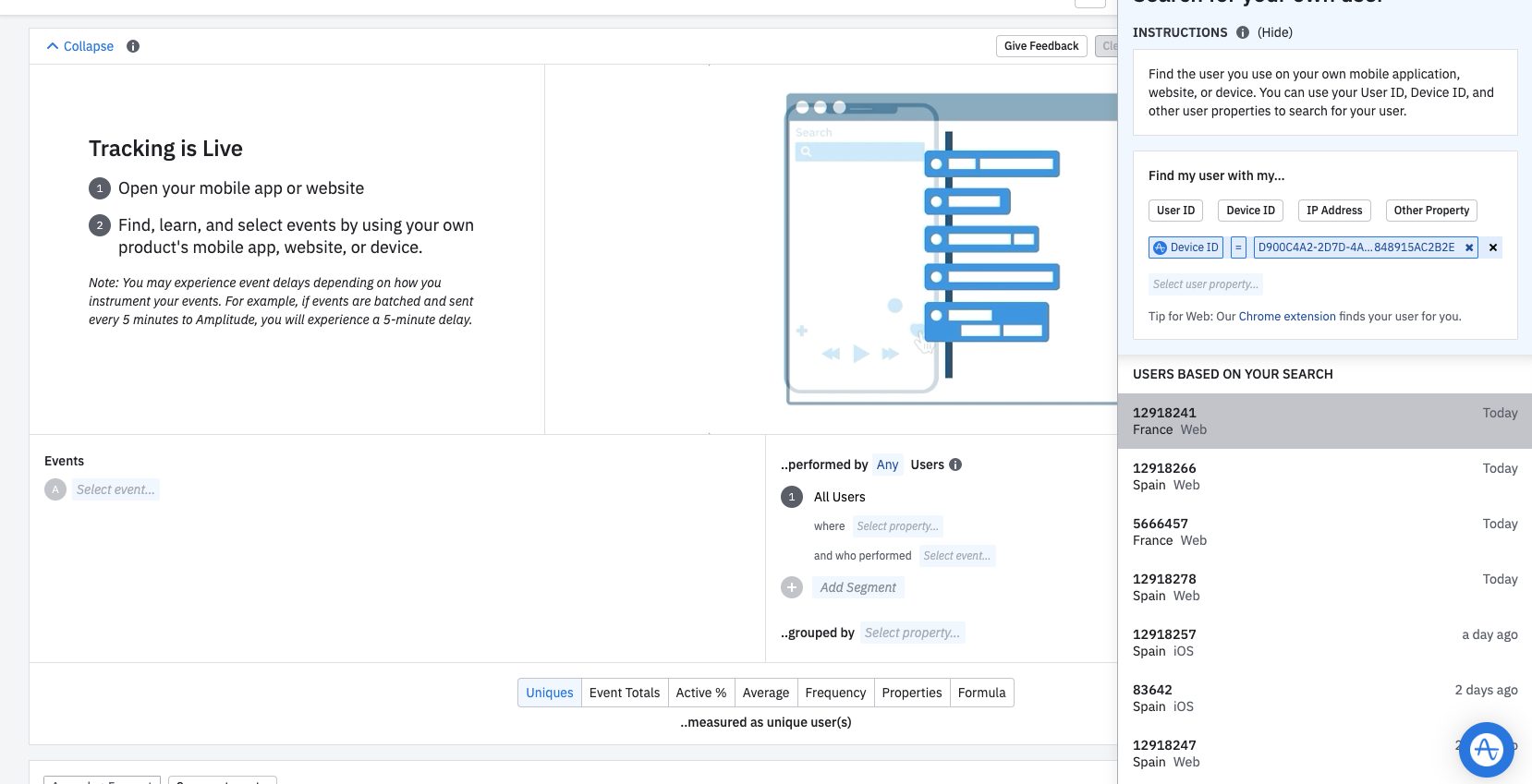Select user 12918266 from Spain
Viewport: 1532px width, 784px height.
[x=1325, y=476]
